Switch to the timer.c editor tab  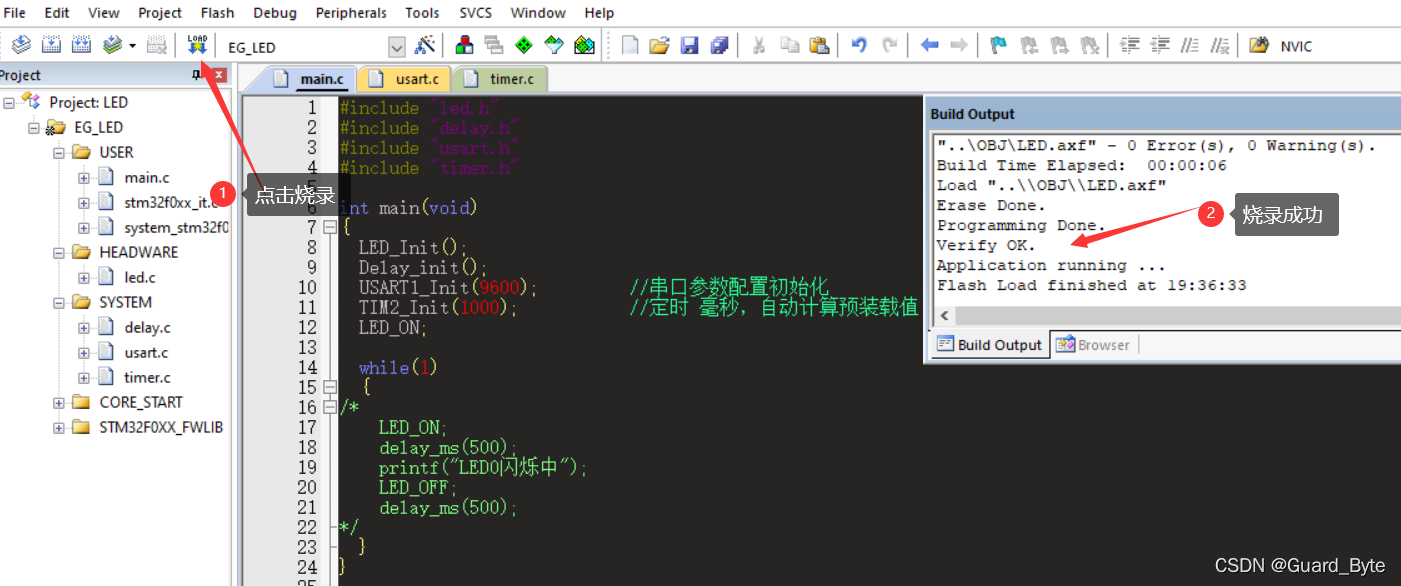click(500, 78)
